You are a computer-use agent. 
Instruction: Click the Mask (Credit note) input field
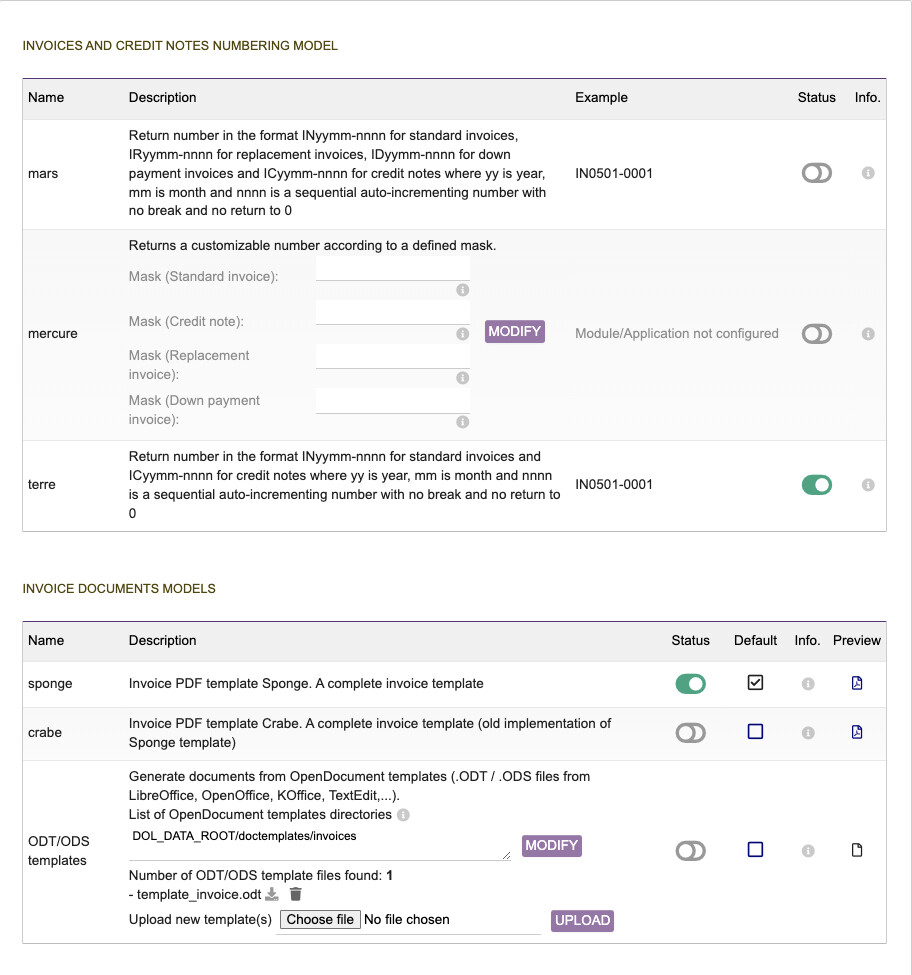[392, 313]
